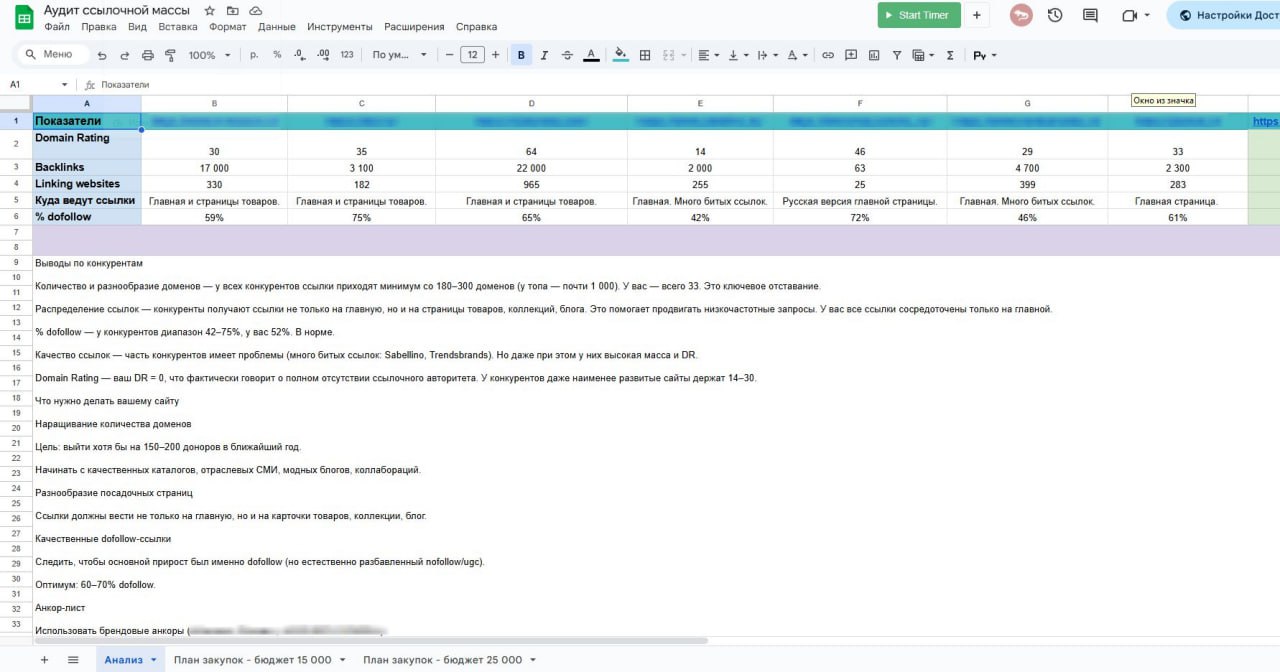1280x672 pixels.
Task: Format as currency (р.)
Action: [x=254, y=55]
